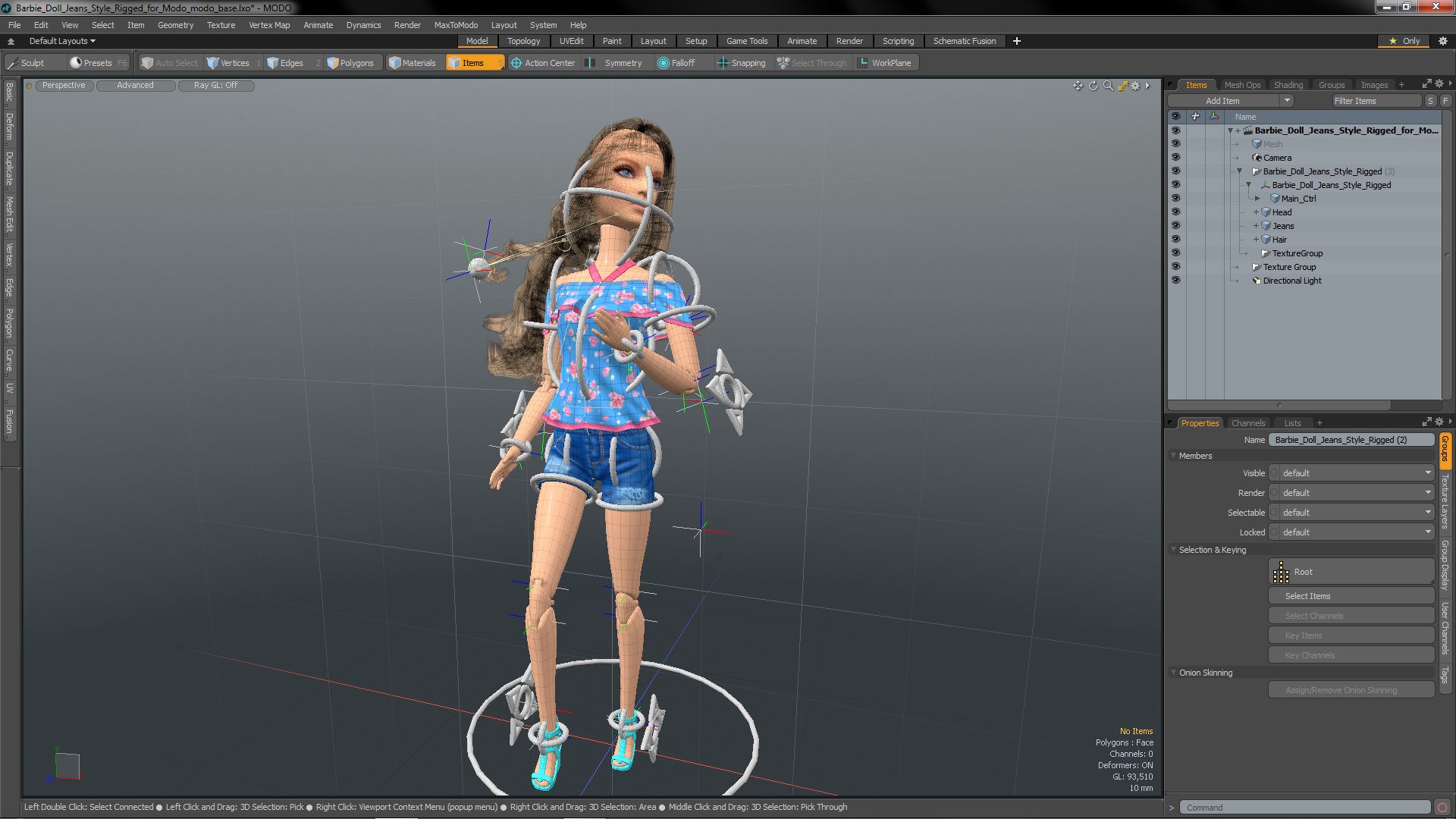The image size is (1456, 819).
Task: Click the Perspective view button
Action: [x=64, y=86]
